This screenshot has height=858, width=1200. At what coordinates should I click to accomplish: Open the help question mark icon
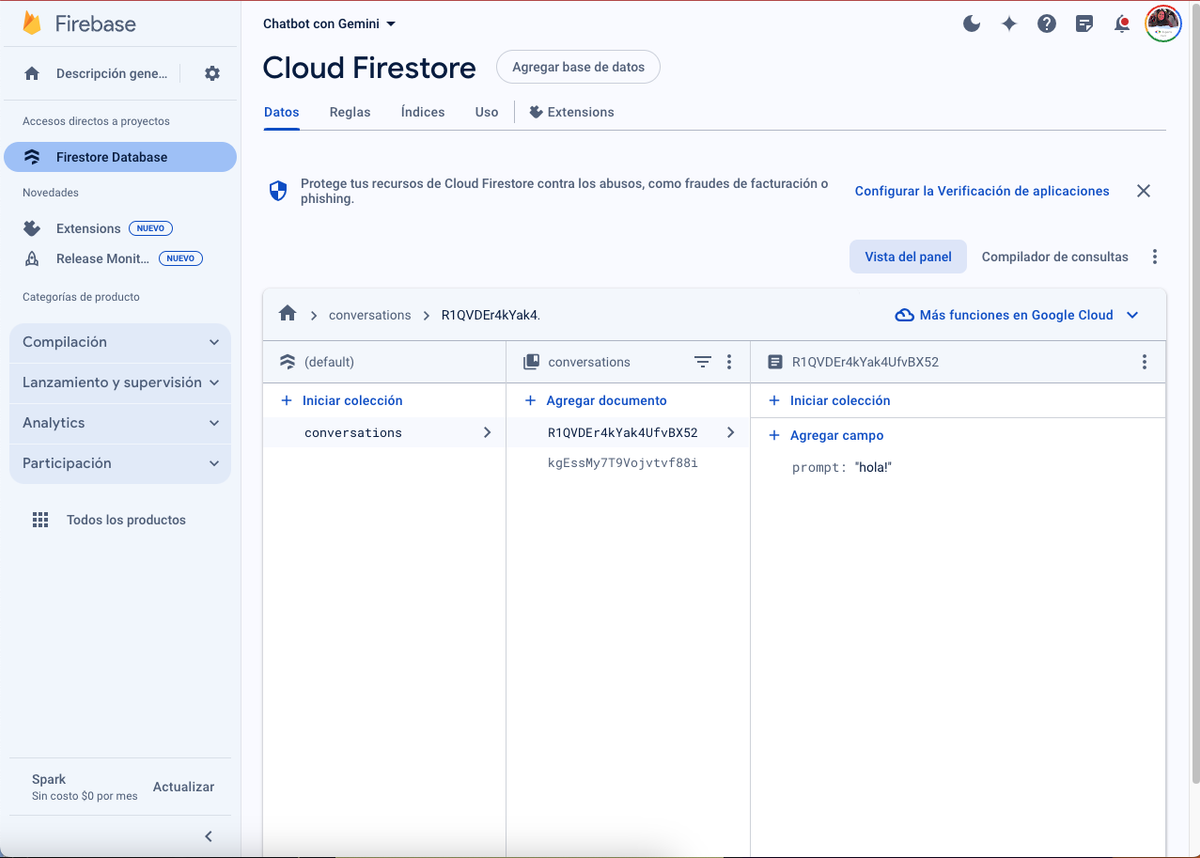[1046, 24]
